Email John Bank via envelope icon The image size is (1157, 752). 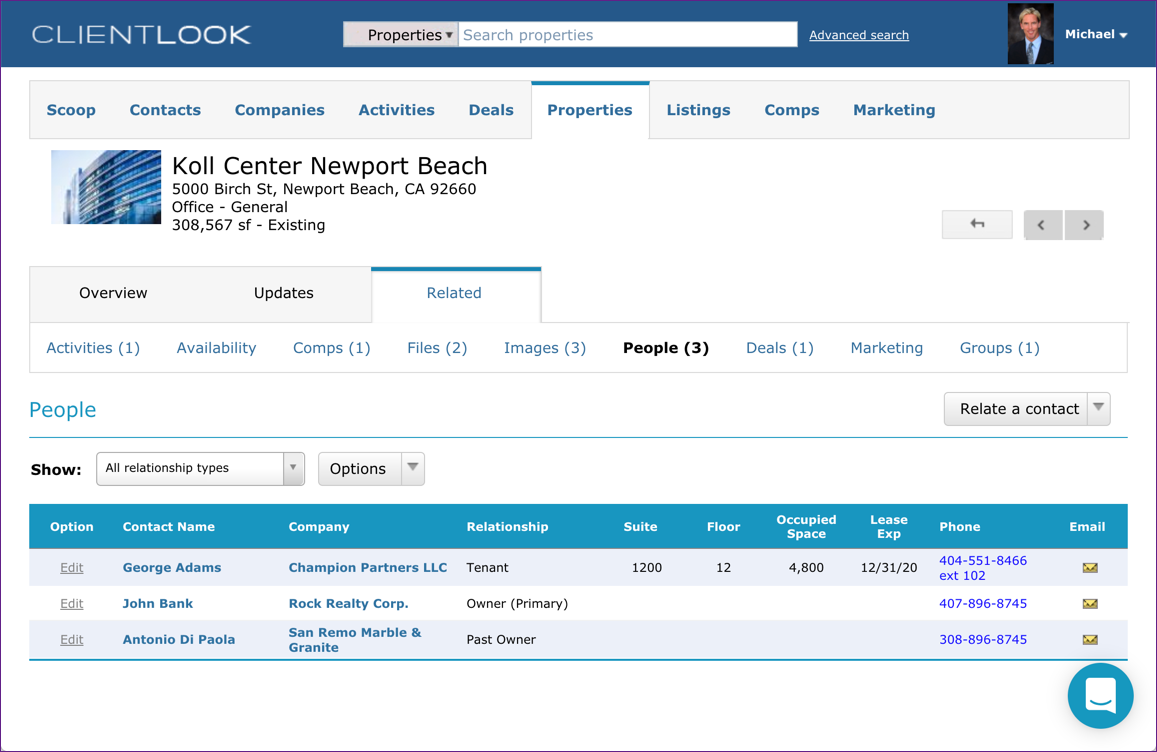click(x=1090, y=604)
